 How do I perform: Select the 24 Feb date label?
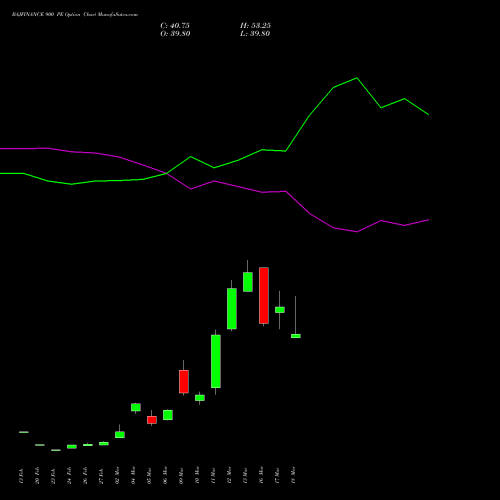point(69,476)
